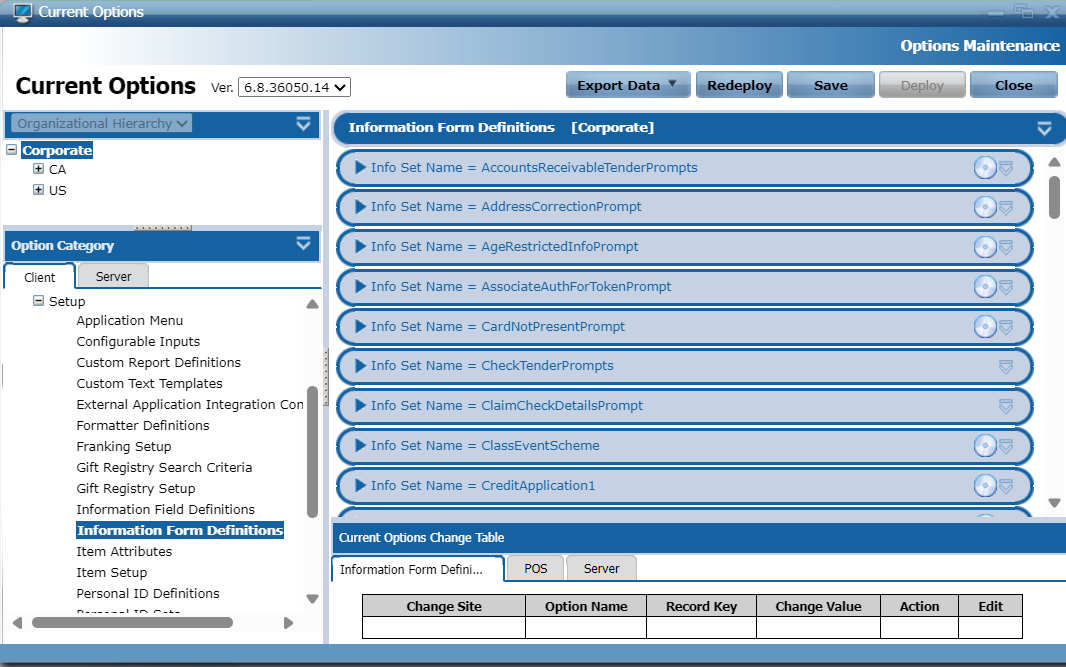The height and width of the screenshot is (667, 1066).
Task: Open the Export Data dropdown button
Action: point(628,85)
